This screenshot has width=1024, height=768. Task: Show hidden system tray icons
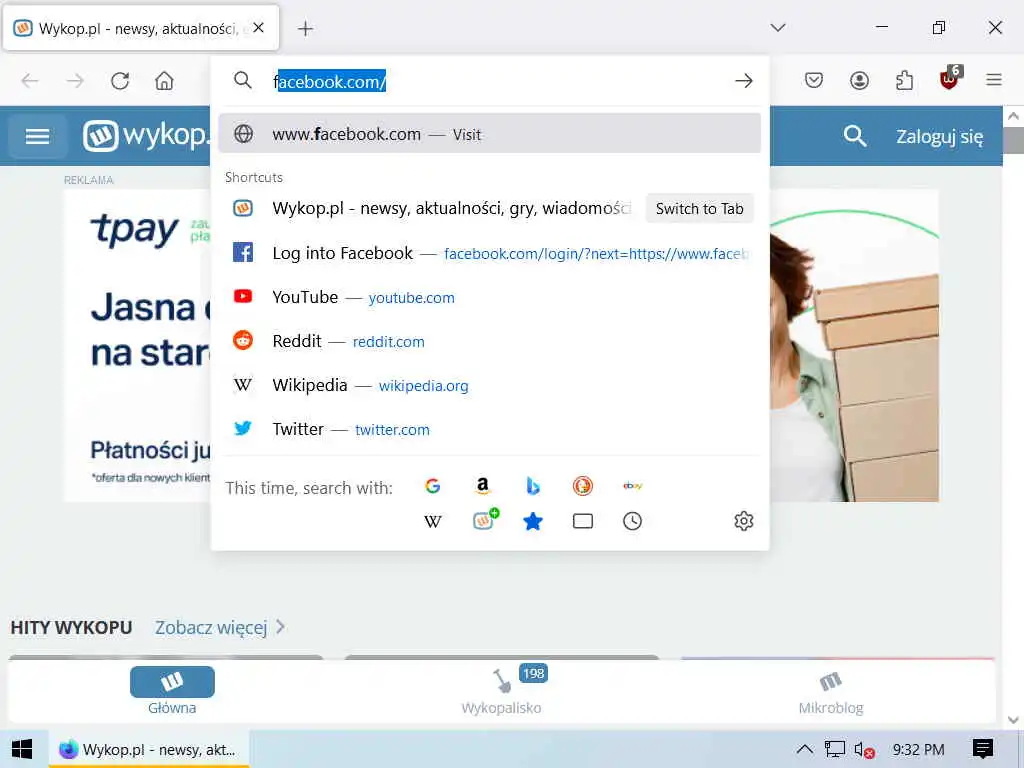805,749
